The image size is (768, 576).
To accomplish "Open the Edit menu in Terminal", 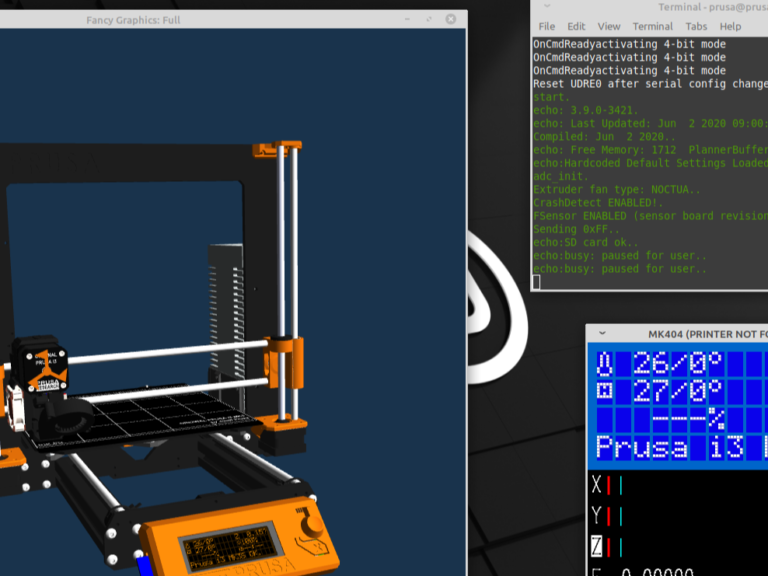I will click(x=576, y=26).
